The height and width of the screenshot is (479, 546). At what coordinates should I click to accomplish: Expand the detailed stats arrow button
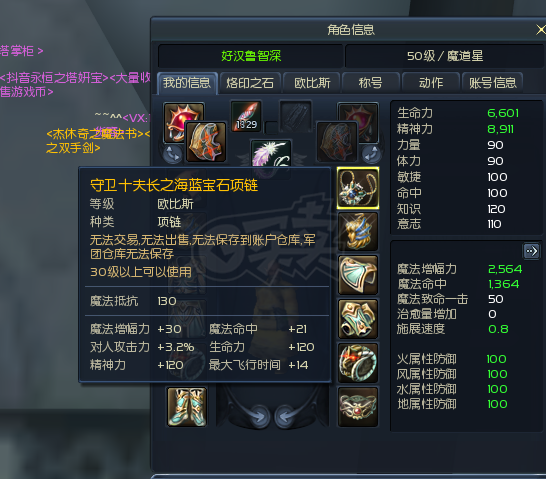click(x=531, y=251)
